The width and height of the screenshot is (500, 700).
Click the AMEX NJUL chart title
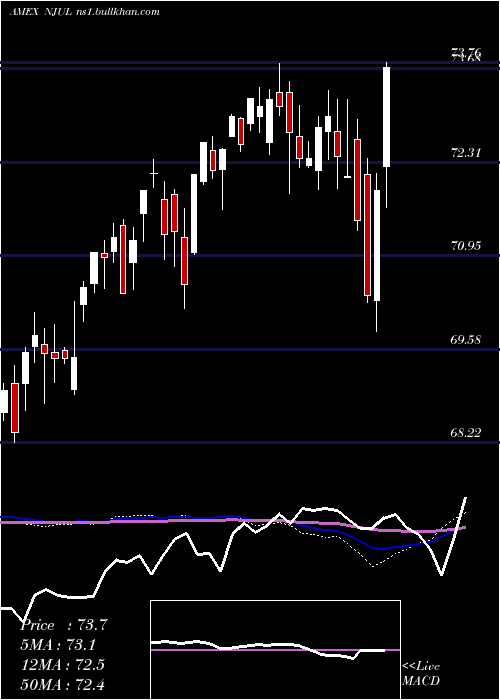[x=85, y=12]
